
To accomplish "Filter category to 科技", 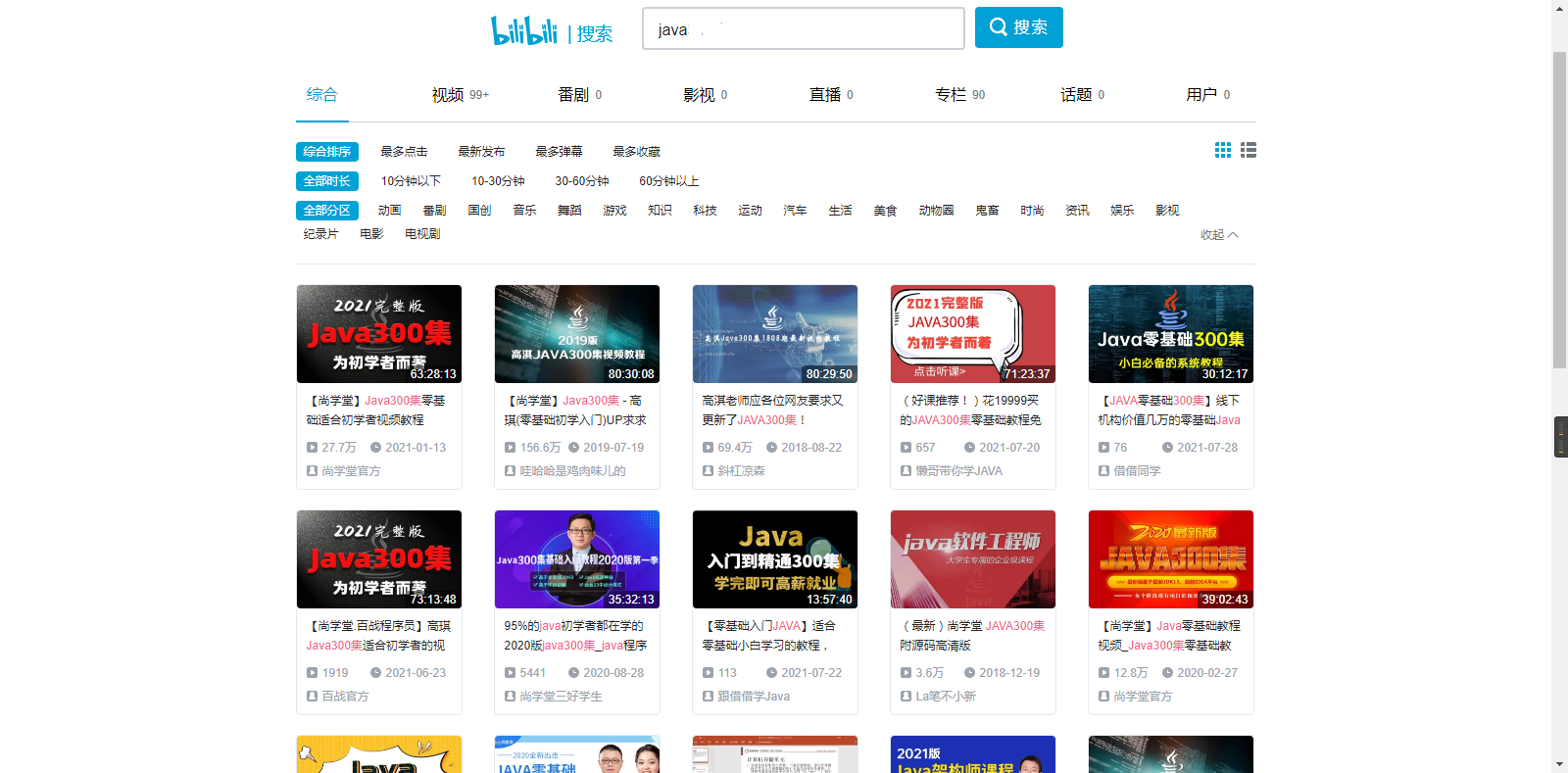I will click(705, 211).
